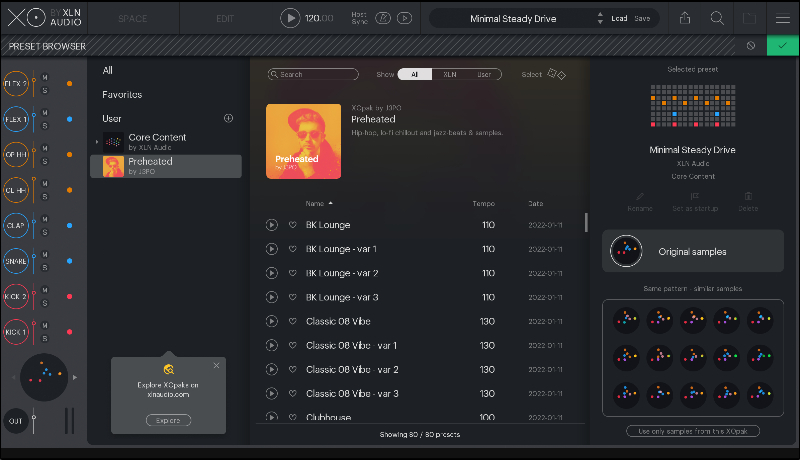Show only User presets filter
Viewport: 800px width, 460px height.
(x=484, y=74)
